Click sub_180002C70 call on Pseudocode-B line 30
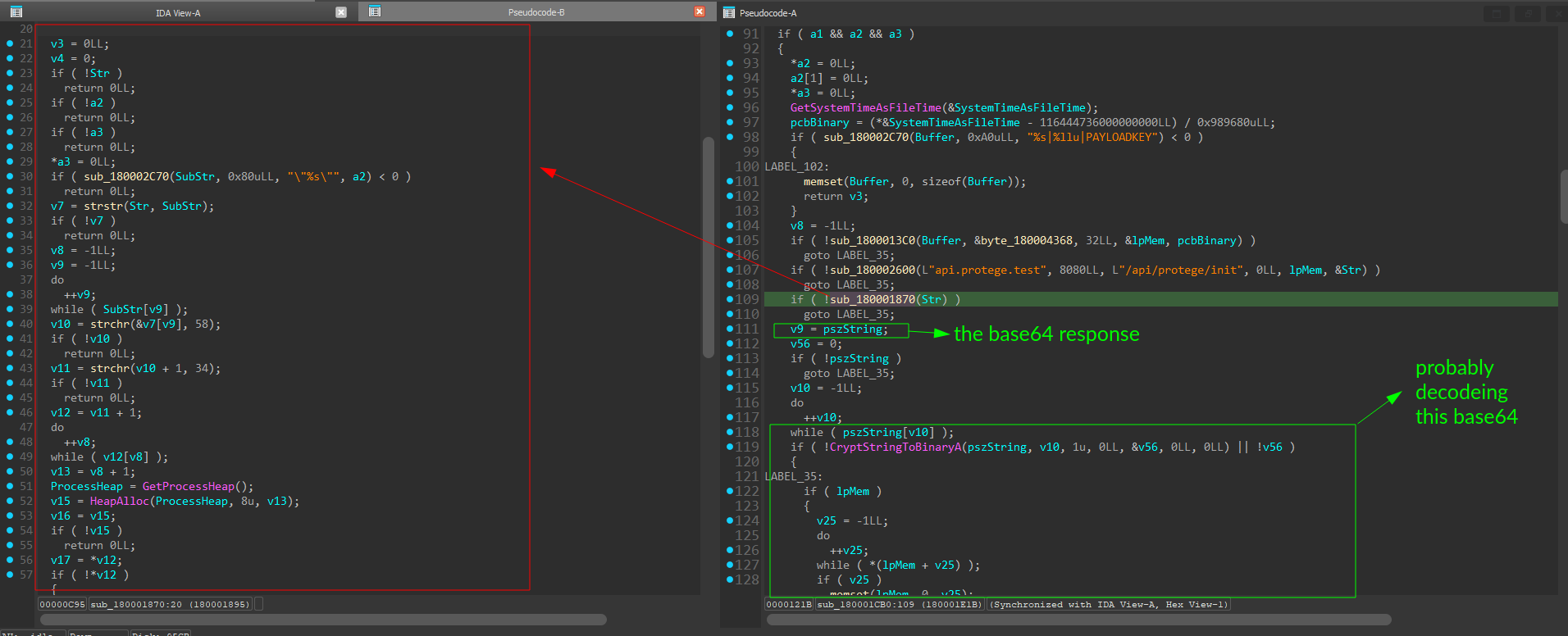This screenshot has width=1568, height=636. [126, 176]
